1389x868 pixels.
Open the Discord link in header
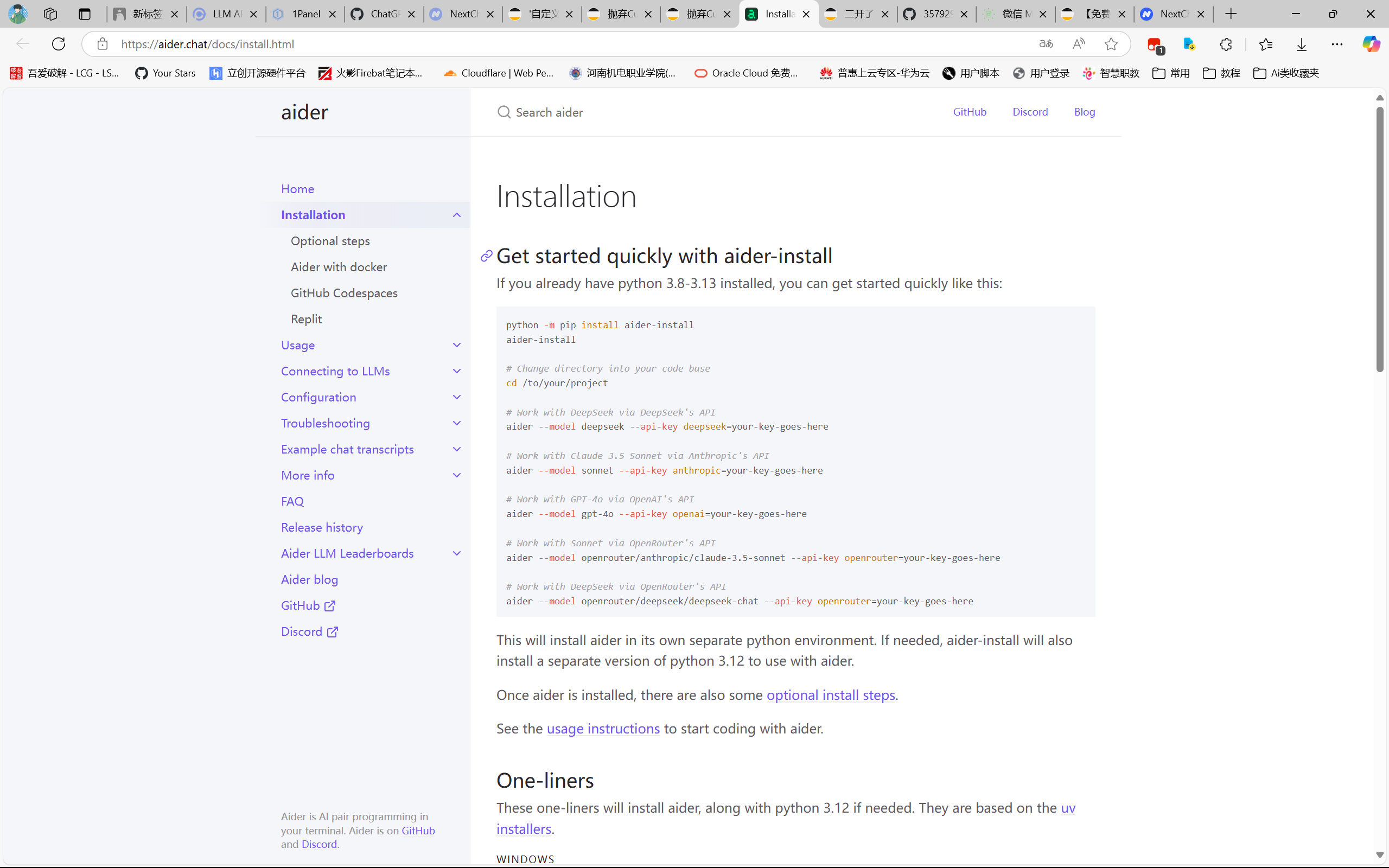tap(1030, 112)
